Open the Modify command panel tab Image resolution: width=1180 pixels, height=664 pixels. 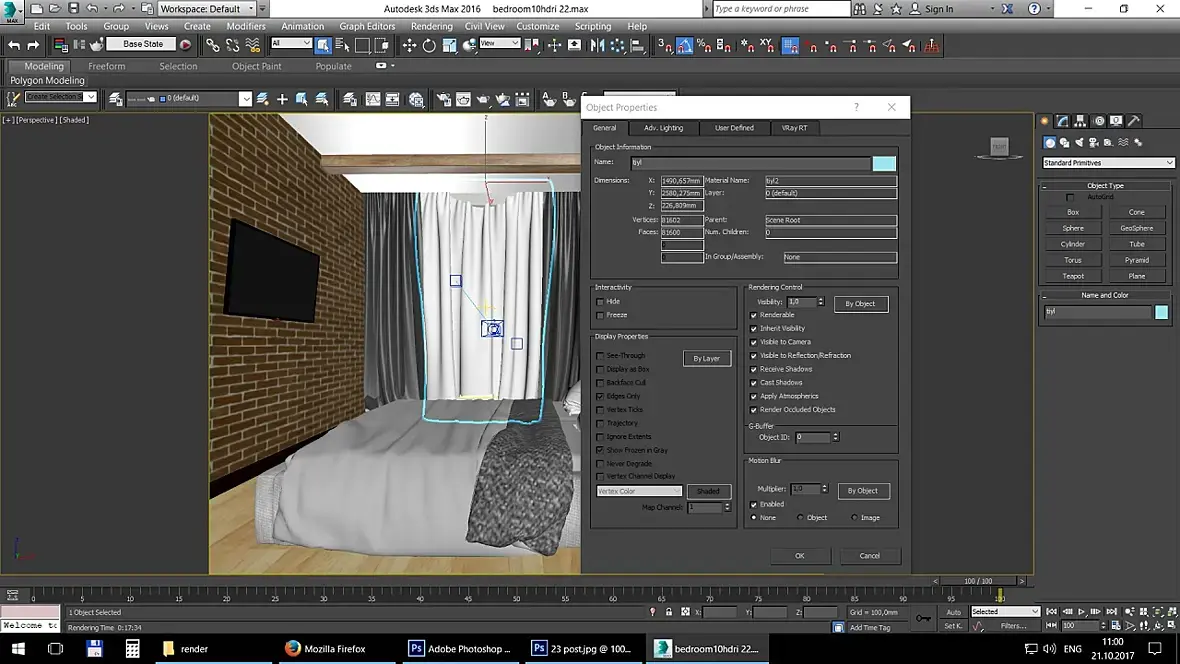[1063, 121]
